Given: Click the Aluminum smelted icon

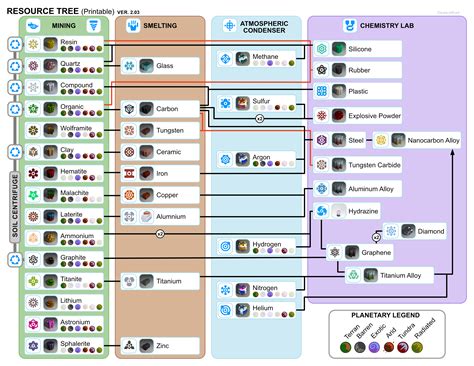Looking at the screenshot, I should pos(146,217).
